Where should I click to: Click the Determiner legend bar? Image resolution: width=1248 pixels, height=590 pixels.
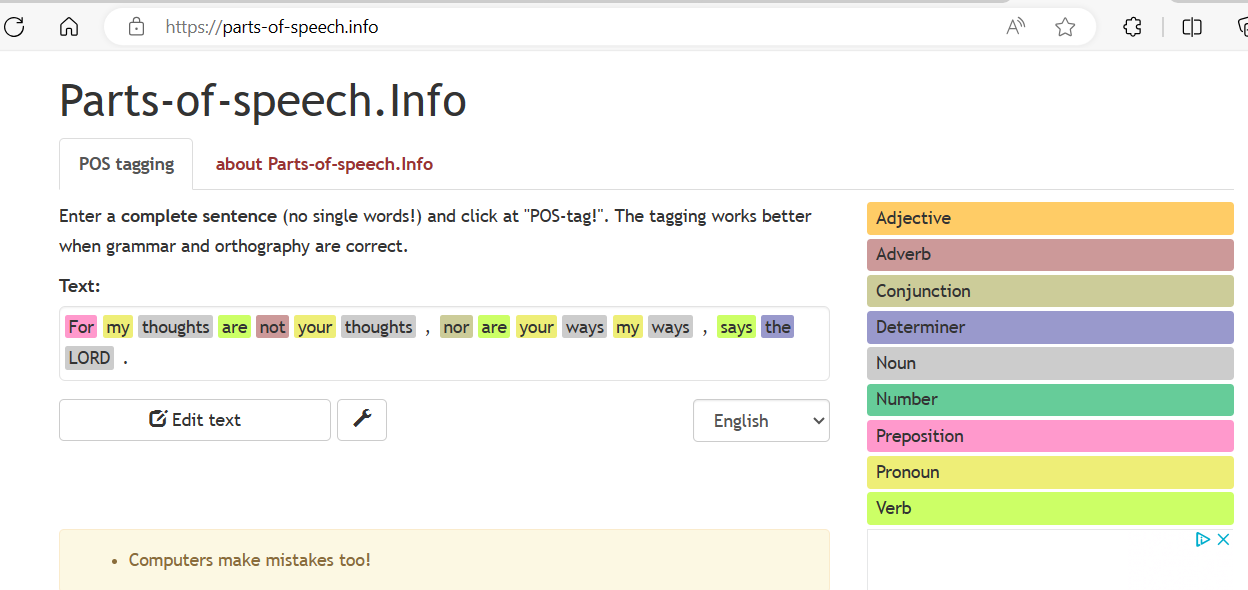pos(1050,327)
